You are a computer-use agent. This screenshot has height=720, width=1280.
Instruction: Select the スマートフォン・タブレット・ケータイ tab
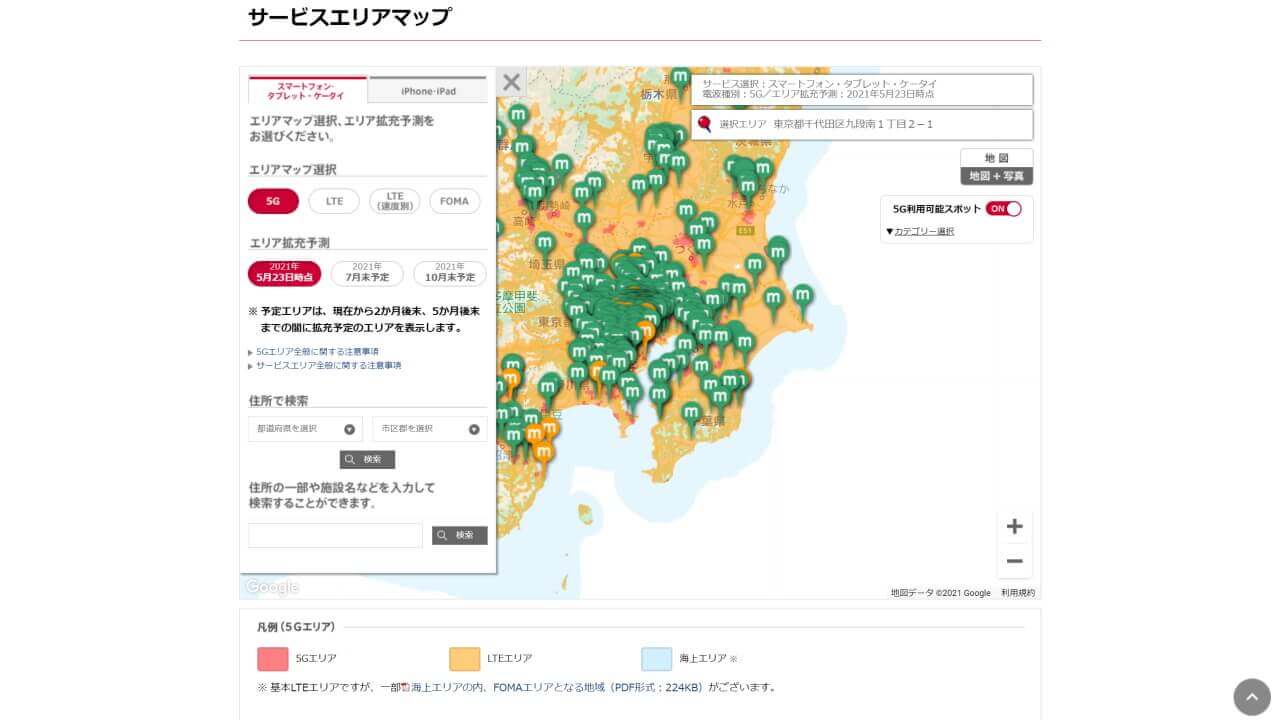[307, 89]
